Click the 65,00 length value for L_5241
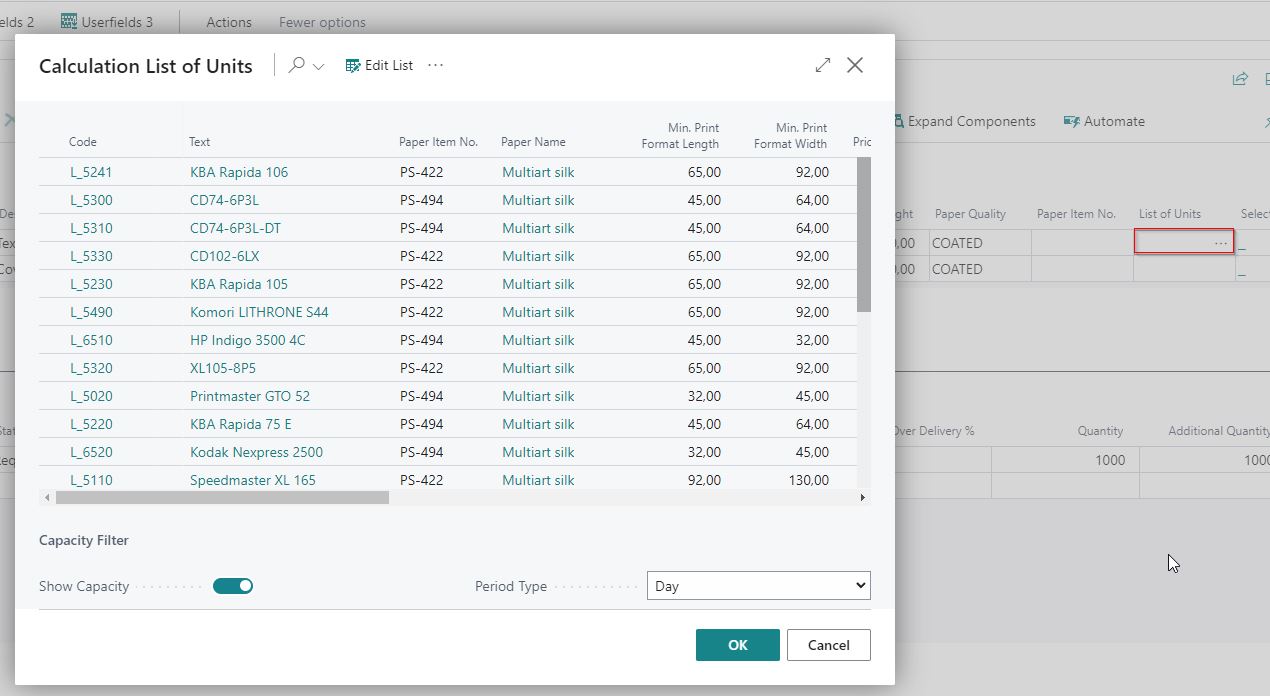The height and width of the screenshot is (696, 1270). click(704, 172)
